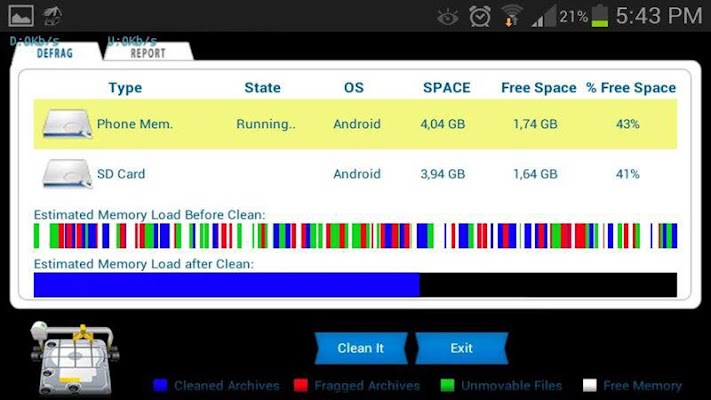Tap the hard disk defrag logo
Image resolution: width=711 pixels, height=400 pixels.
(x=75, y=358)
